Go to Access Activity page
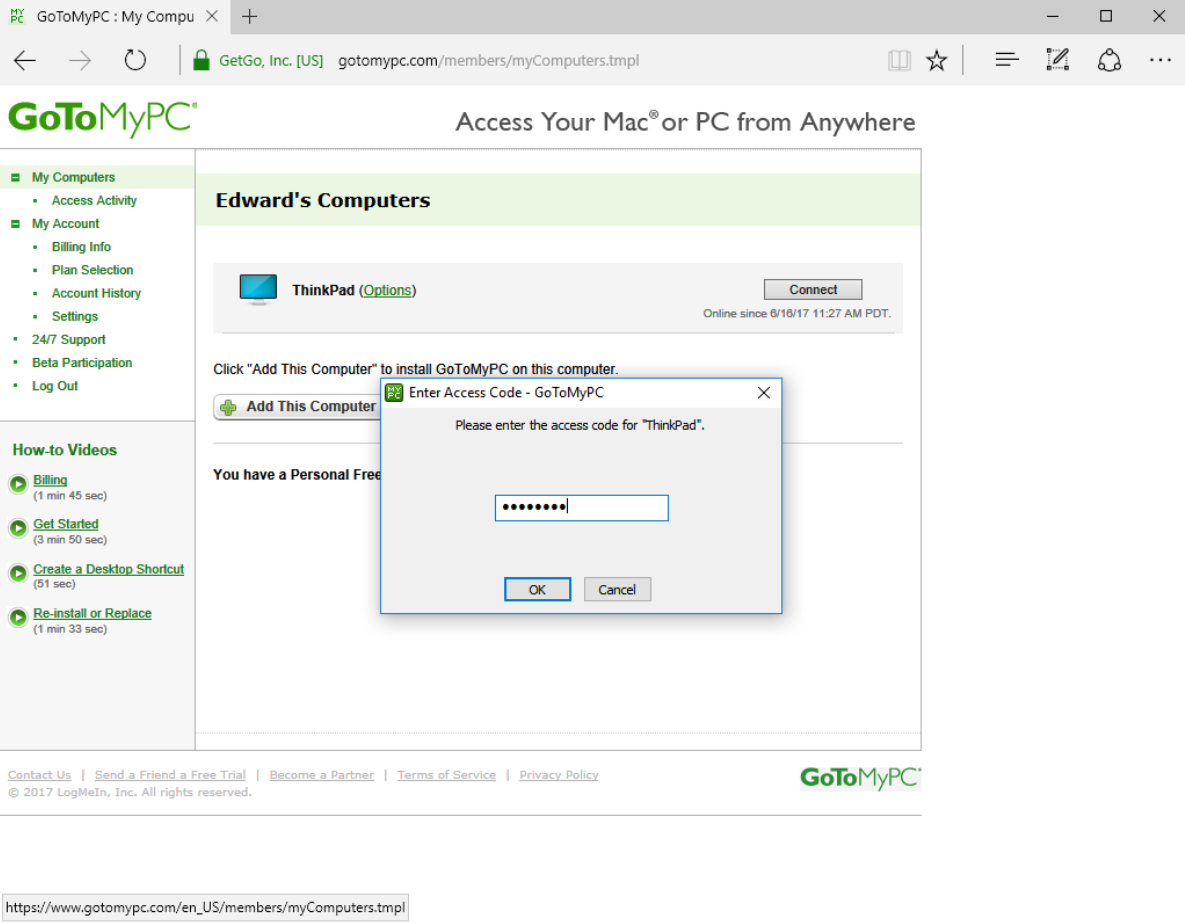 pyautogui.click(x=94, y=201)
